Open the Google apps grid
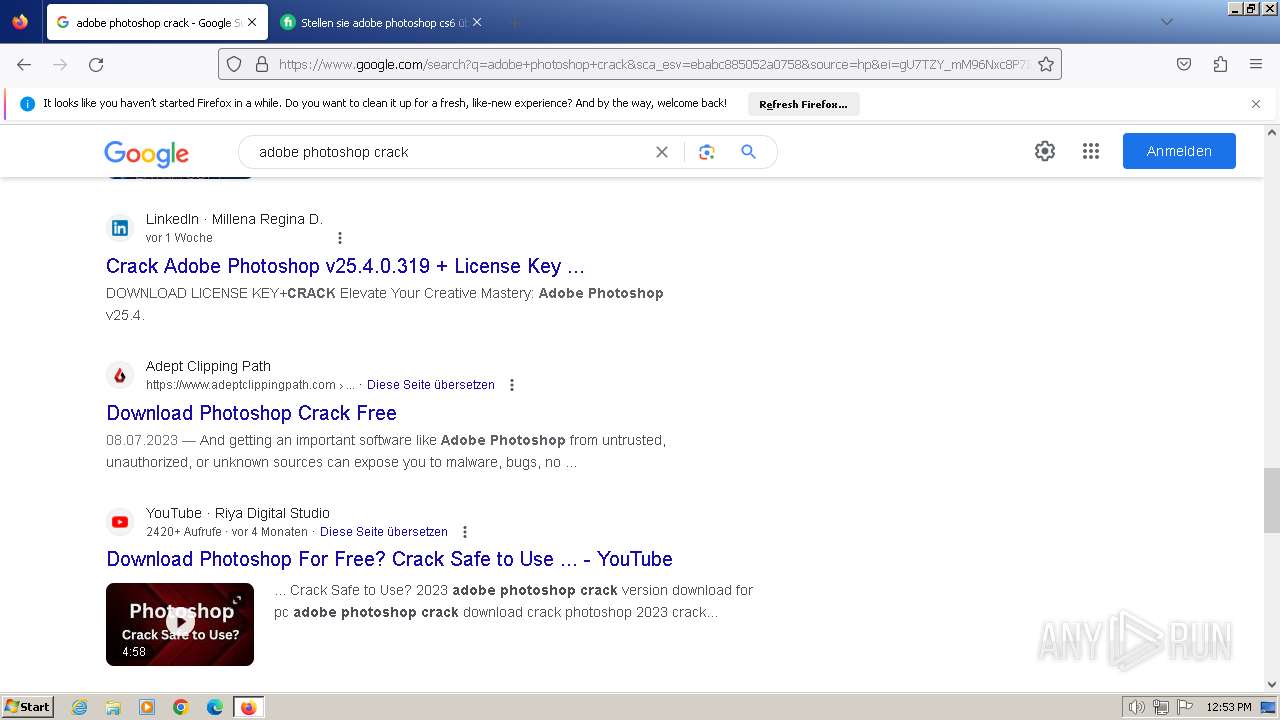 coord(1091,151)
